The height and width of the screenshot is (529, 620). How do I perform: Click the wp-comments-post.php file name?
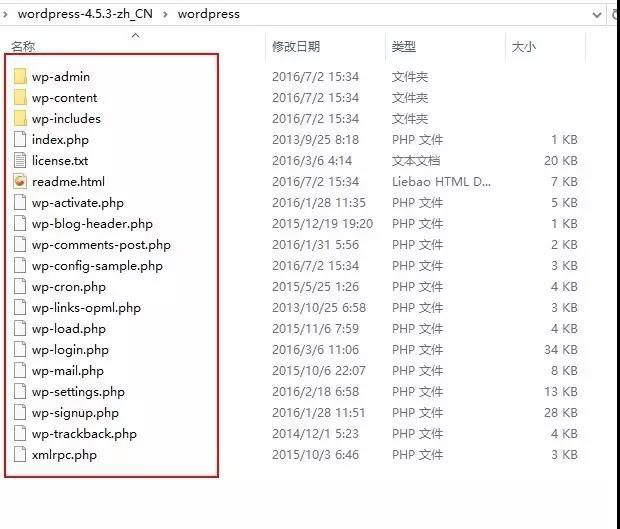click(x=101, y=245)
